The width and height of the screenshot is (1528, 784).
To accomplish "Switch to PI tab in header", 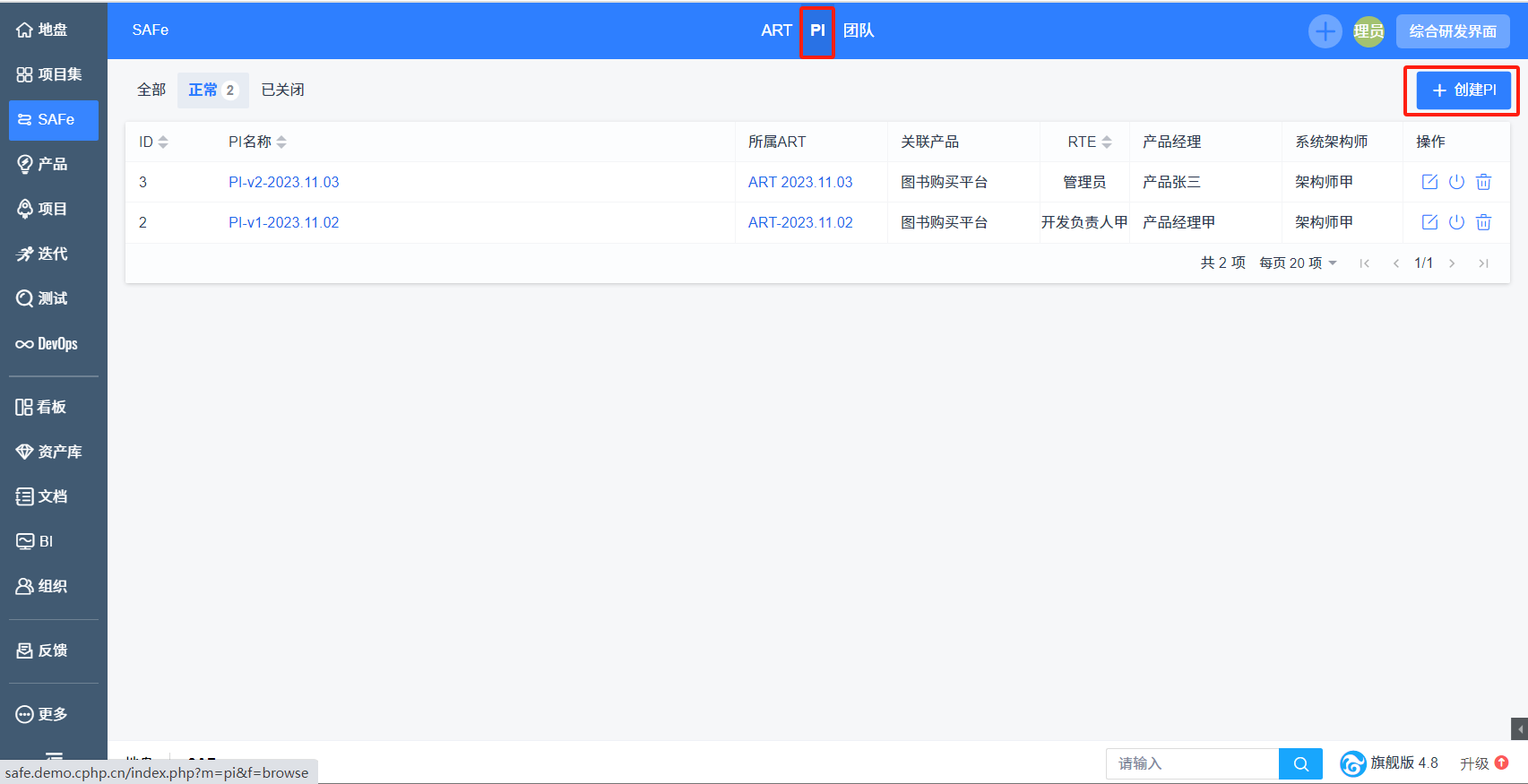I will coord(817,30).
